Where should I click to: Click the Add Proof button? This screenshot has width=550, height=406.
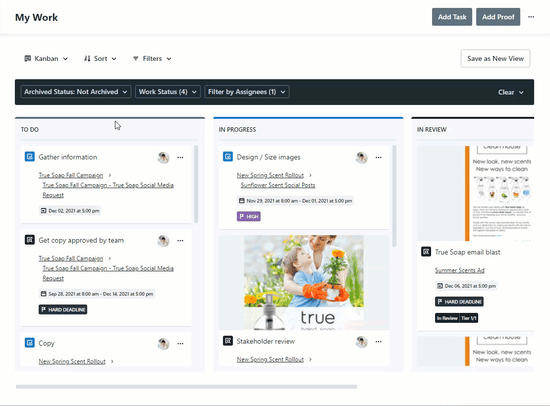pos(498,17)
